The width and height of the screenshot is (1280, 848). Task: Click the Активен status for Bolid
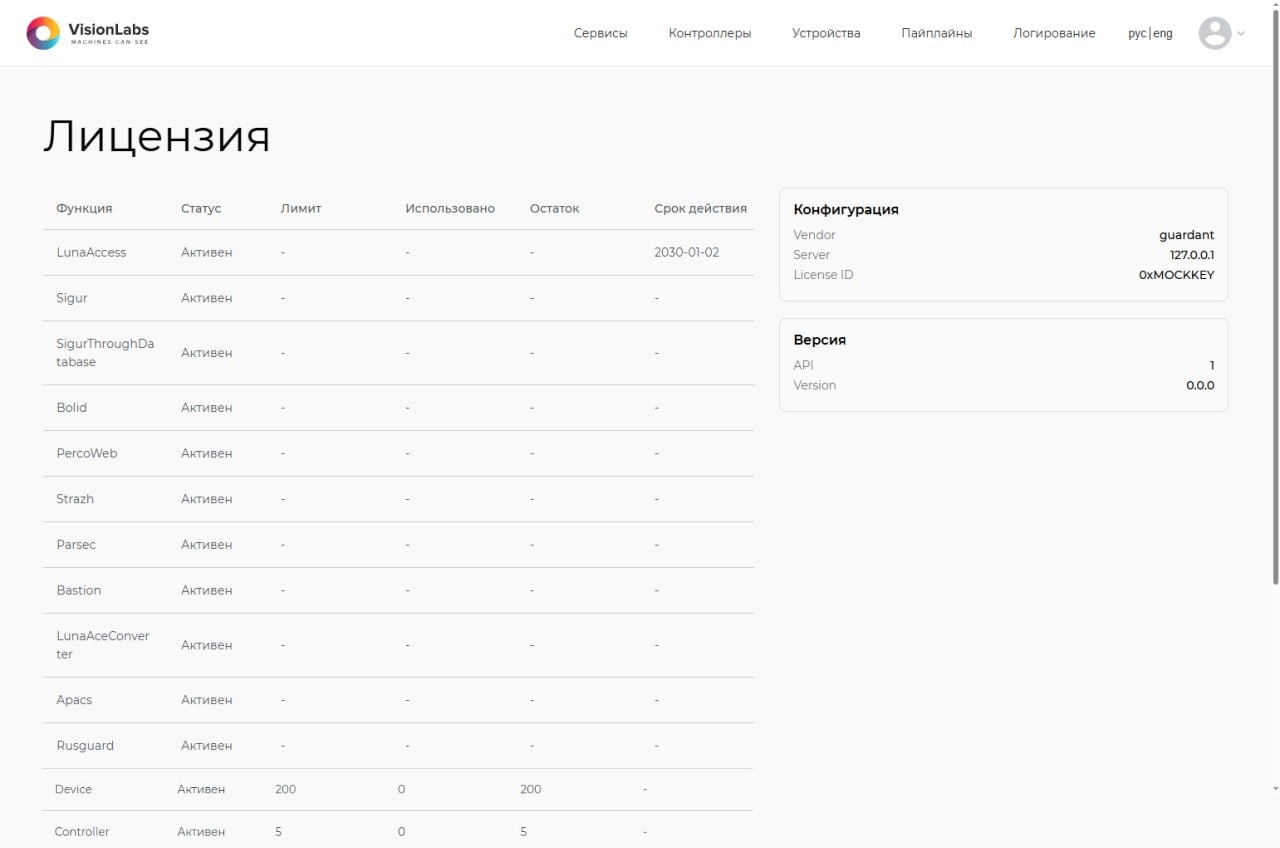207,407
